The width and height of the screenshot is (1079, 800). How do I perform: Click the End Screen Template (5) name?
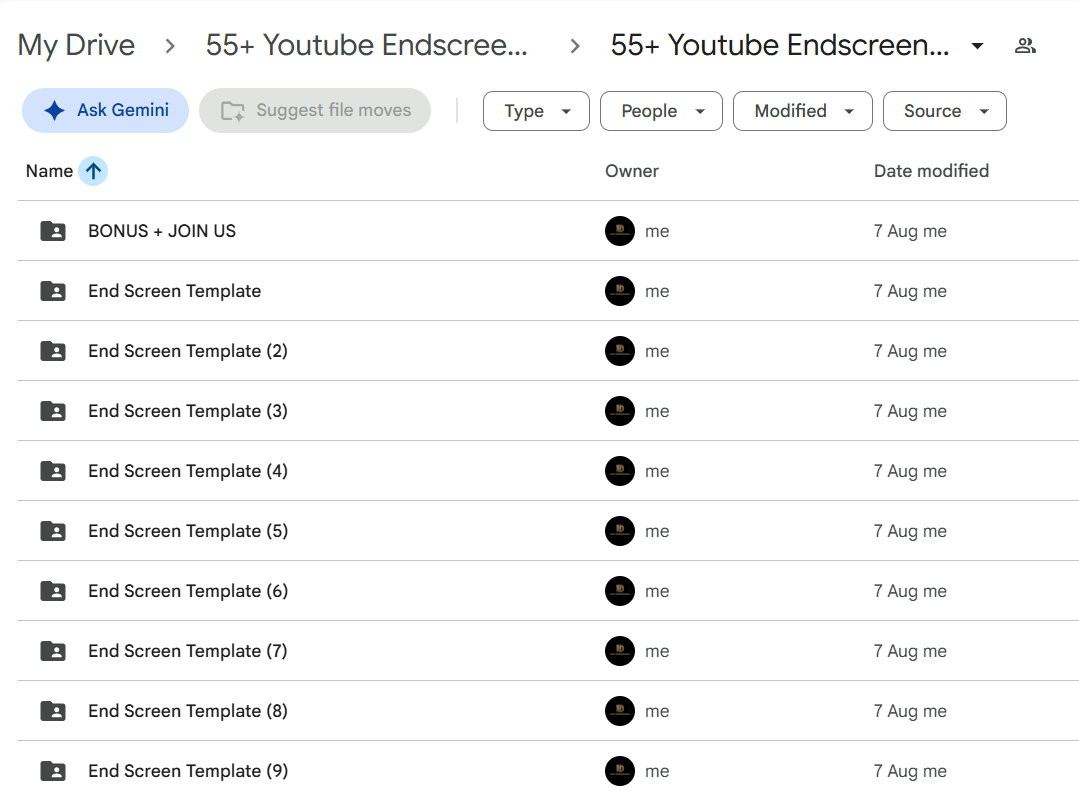(x=188, y=531)
